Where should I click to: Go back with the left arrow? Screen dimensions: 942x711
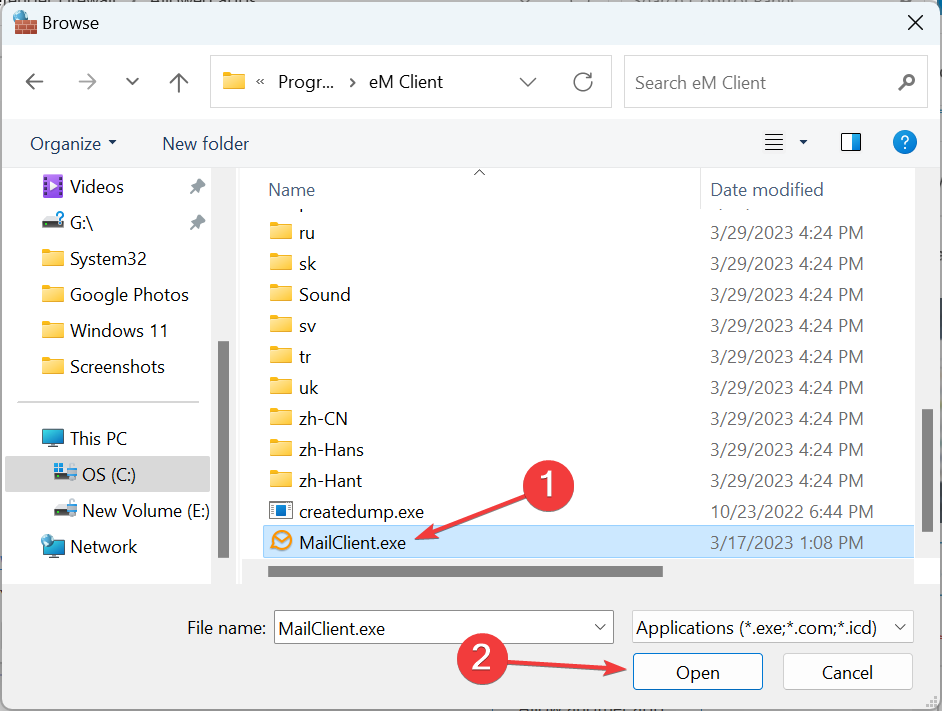pos(35,81)
